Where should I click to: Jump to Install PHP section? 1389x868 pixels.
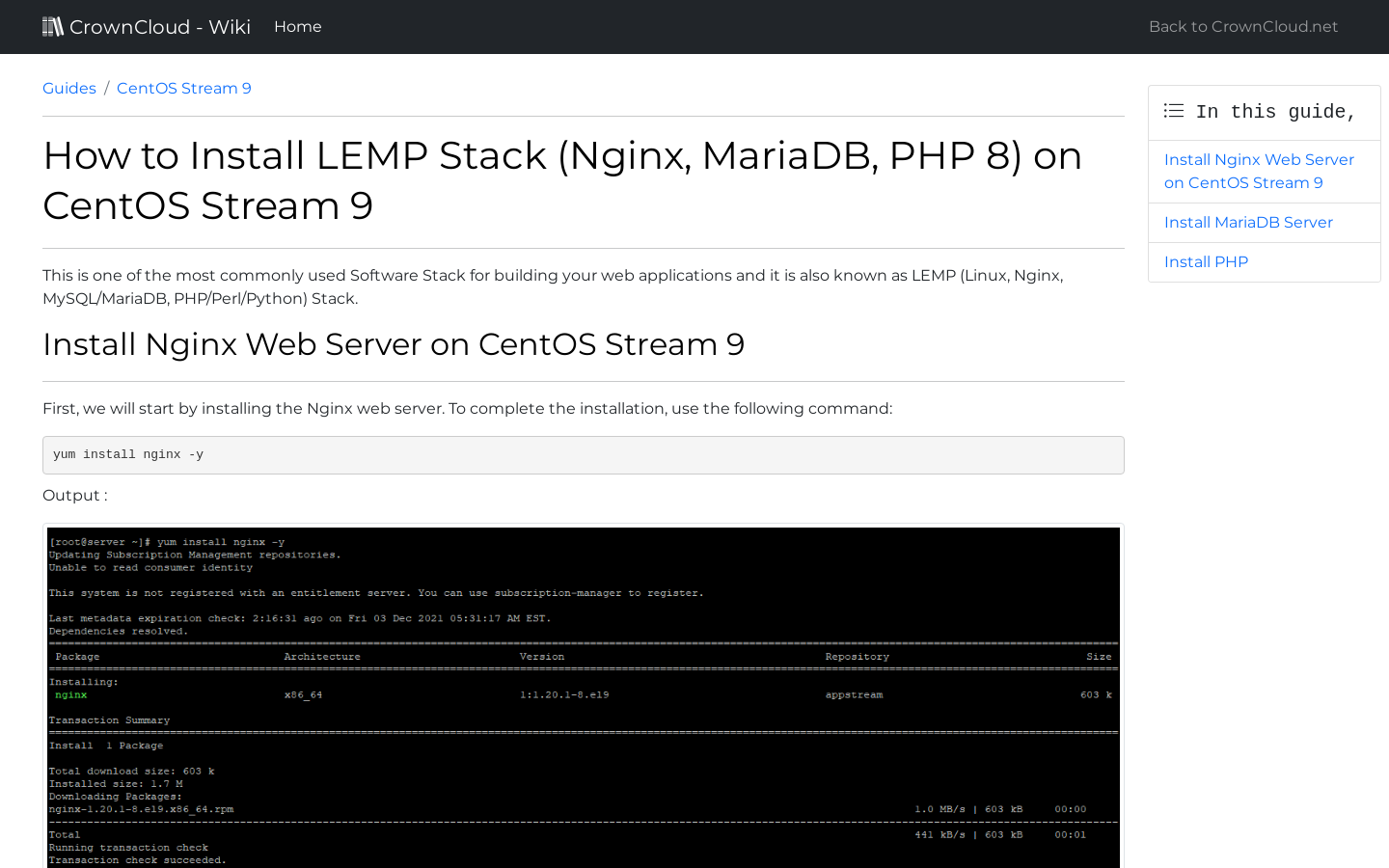coord(1265,262)
